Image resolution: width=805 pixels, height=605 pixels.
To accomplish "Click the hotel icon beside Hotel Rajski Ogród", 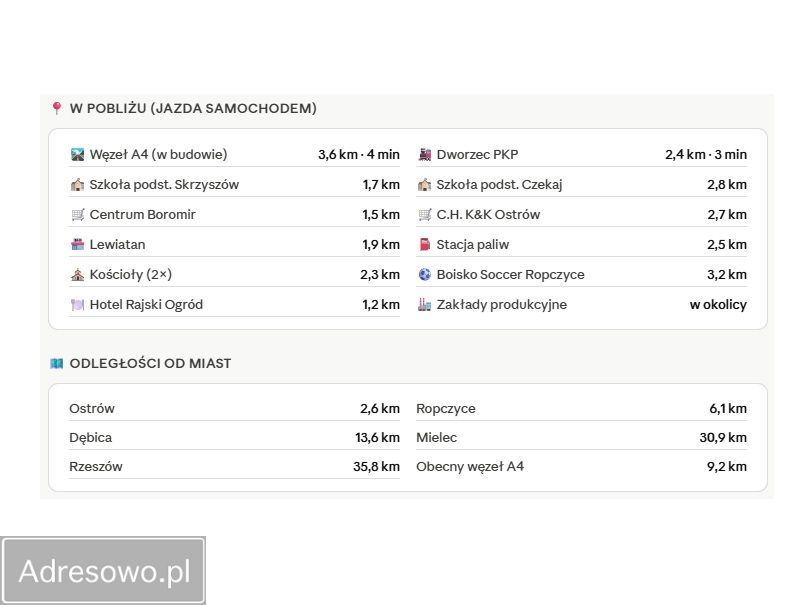I will pyautogui.click(x=76, y=304).
